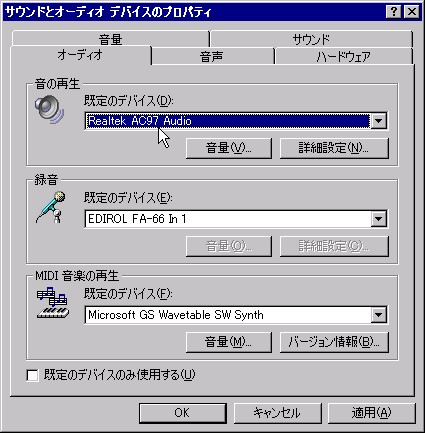The width and height of the screenshot is (425, 433).
Task: Open the サウンド tab
Action: [311, 39]
